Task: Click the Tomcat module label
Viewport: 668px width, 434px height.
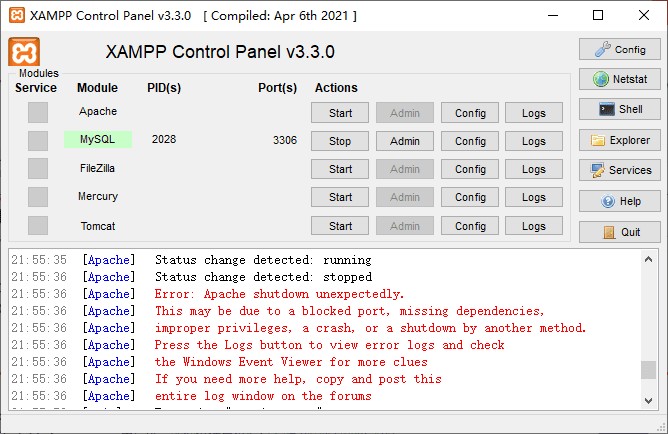Action: pos(98,226)
